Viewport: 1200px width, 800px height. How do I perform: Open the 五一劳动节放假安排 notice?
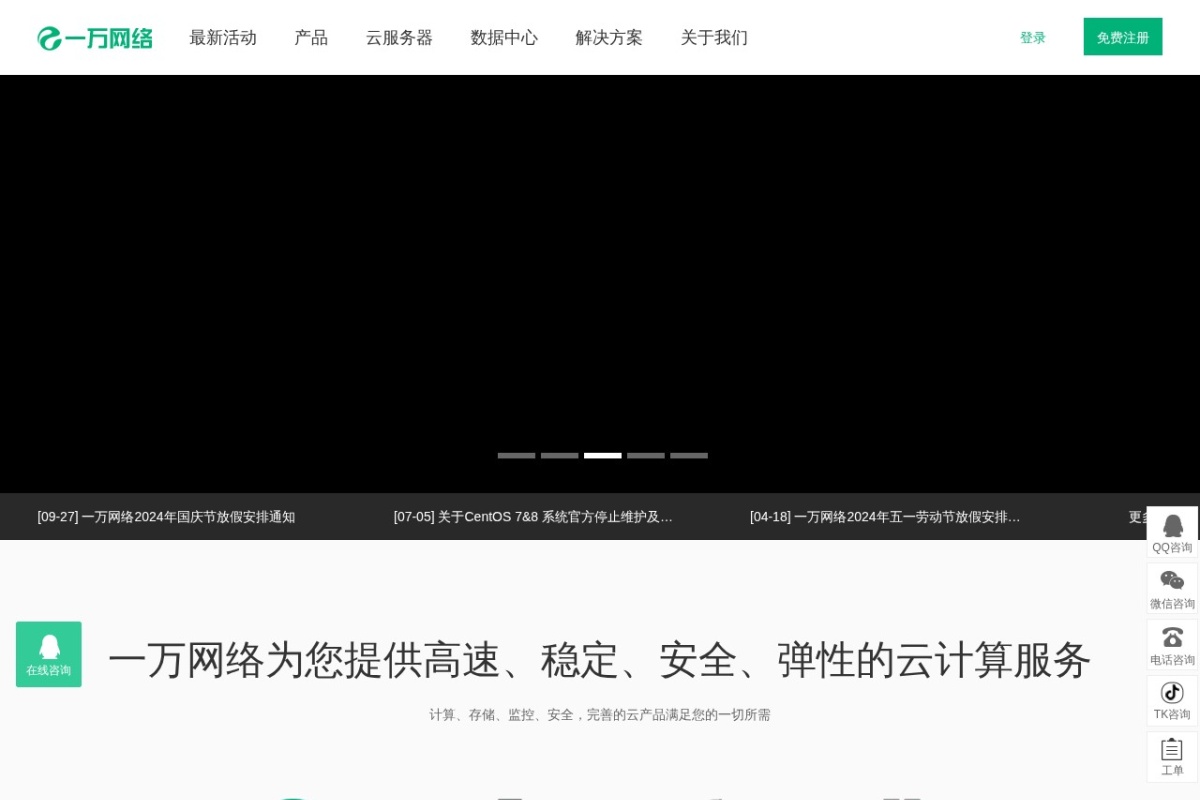click(885, 517)
